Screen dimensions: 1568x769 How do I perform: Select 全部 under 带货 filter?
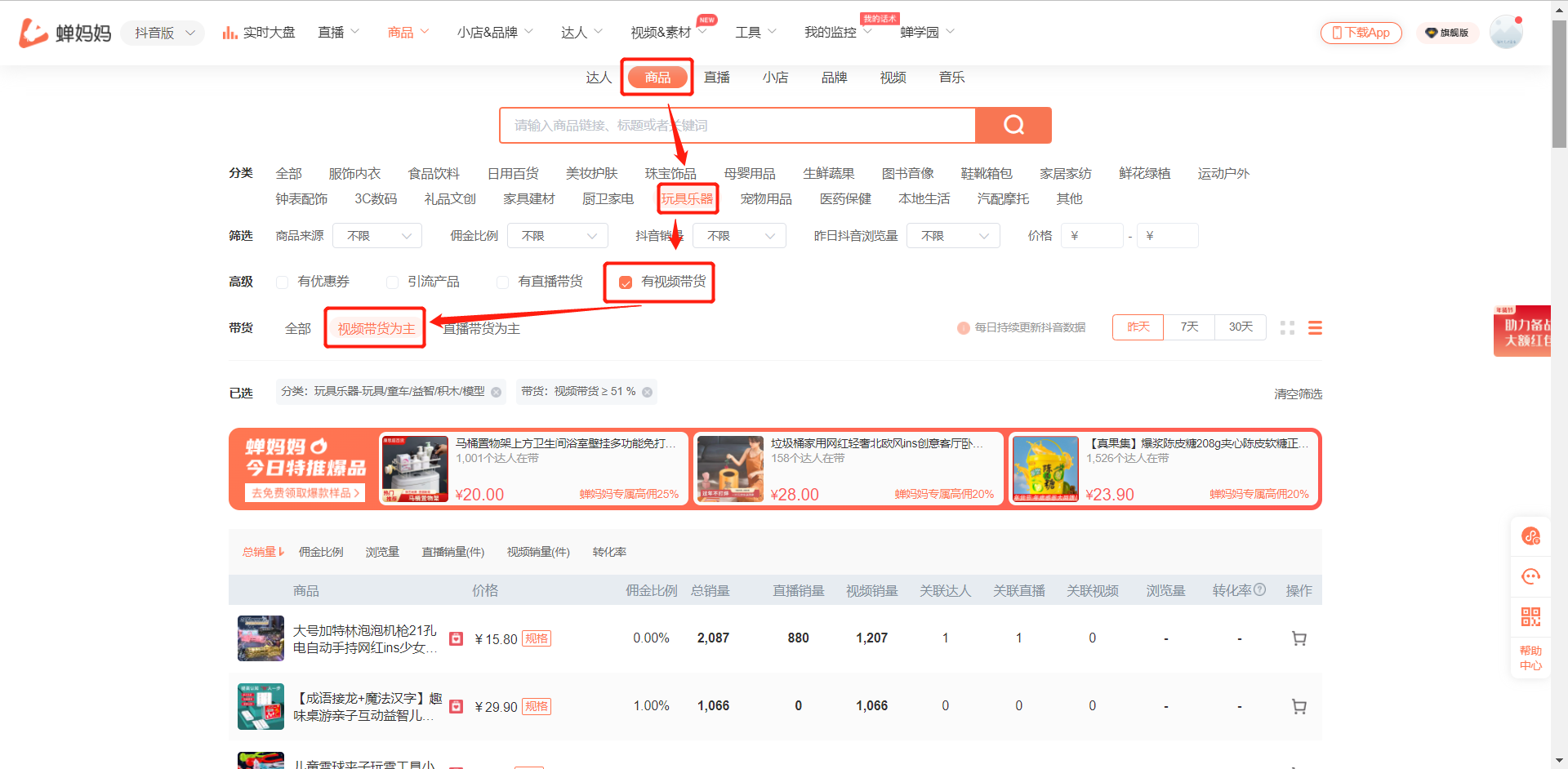(x=297, y=328)
